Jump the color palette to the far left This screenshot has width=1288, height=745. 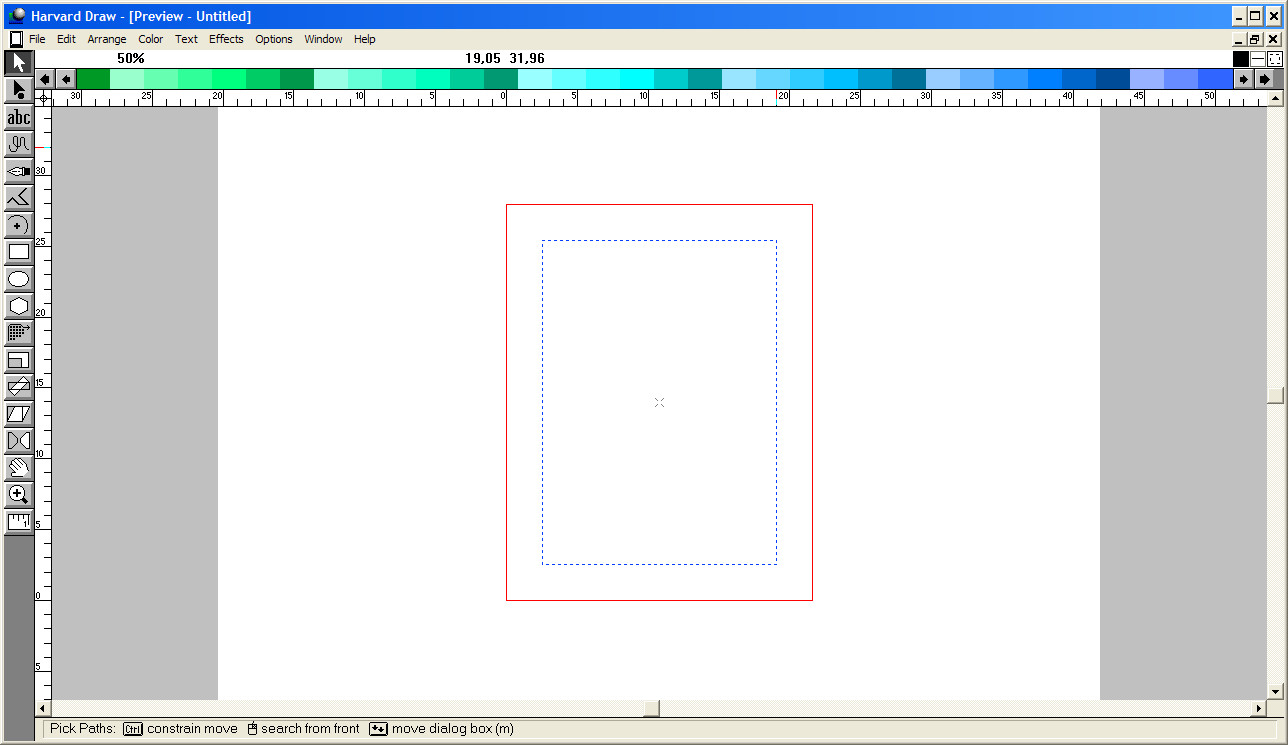coord(45,79)
